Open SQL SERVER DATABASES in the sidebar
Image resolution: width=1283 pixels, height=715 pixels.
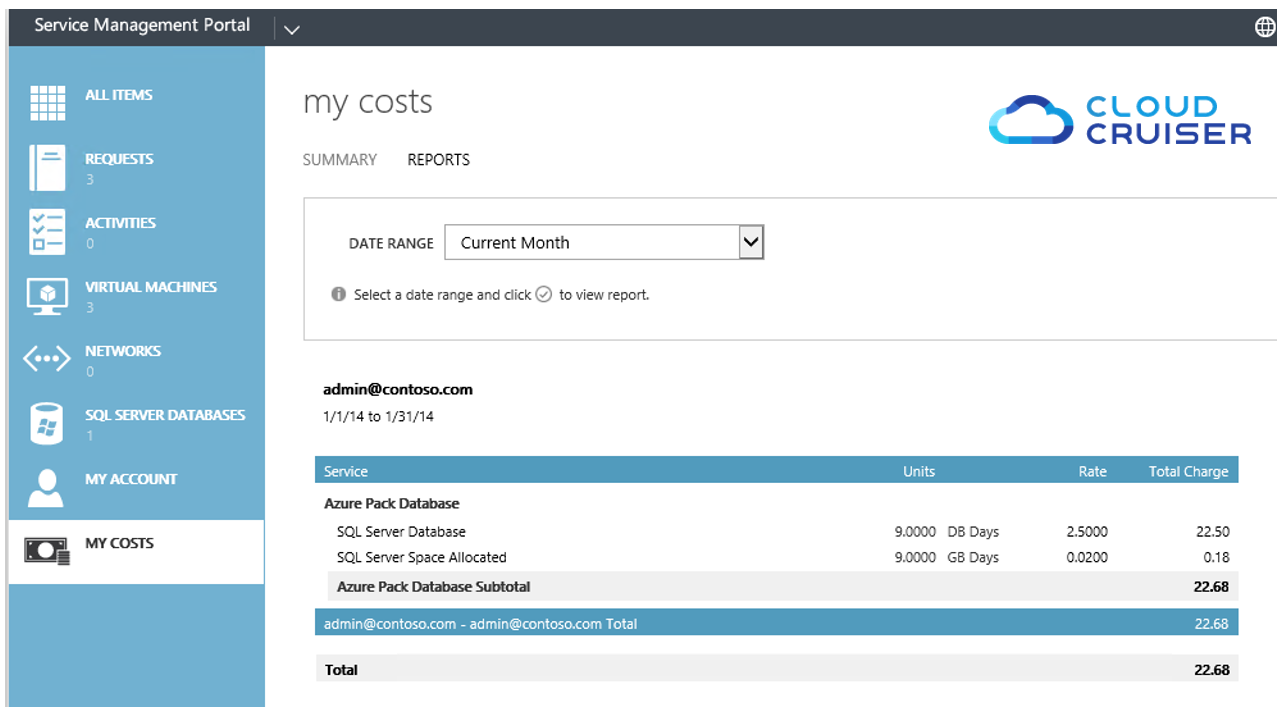[x=165, y=415]
